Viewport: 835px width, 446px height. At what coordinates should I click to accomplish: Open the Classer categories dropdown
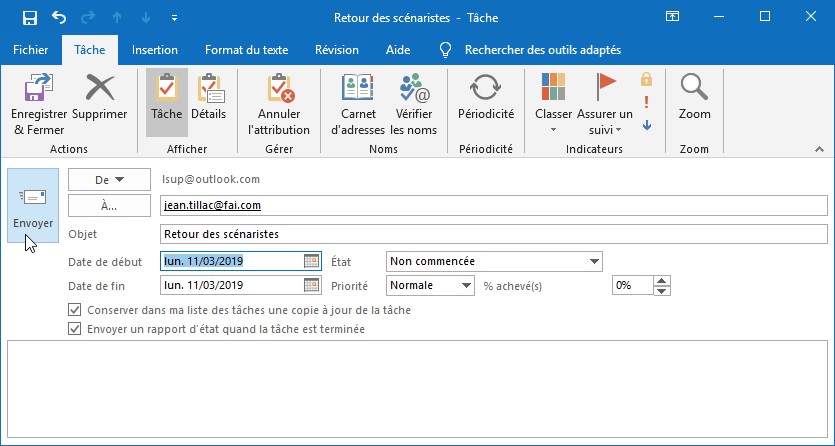point(553,104)
